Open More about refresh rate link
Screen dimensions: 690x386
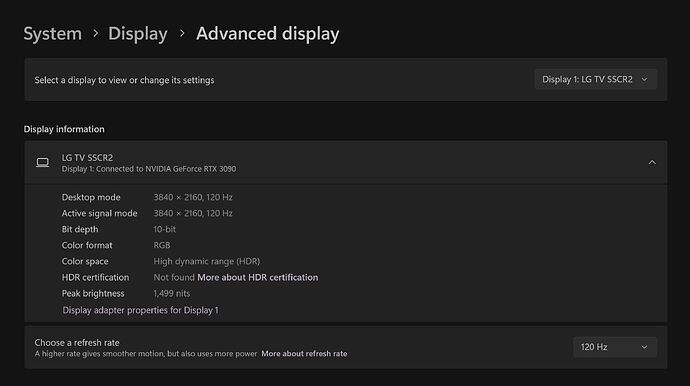[x=304, y=353]
